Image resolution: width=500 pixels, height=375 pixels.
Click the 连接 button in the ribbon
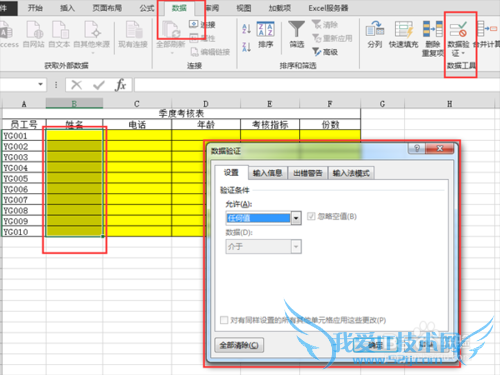point(202,24)
